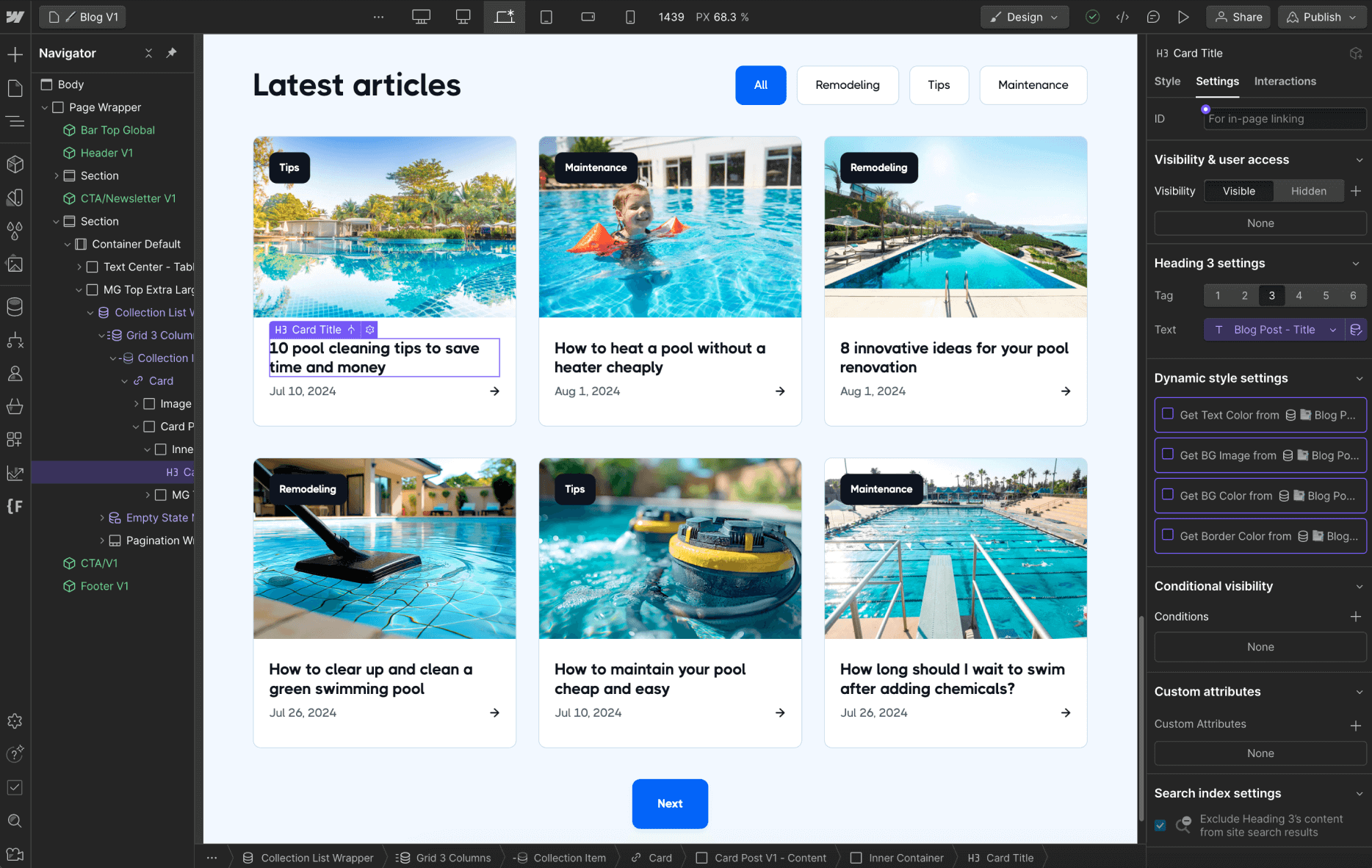Enable Get Text Color from Blog Post
The width and height of the screenshot is (1372, 868).
(x=1168, y=414)
